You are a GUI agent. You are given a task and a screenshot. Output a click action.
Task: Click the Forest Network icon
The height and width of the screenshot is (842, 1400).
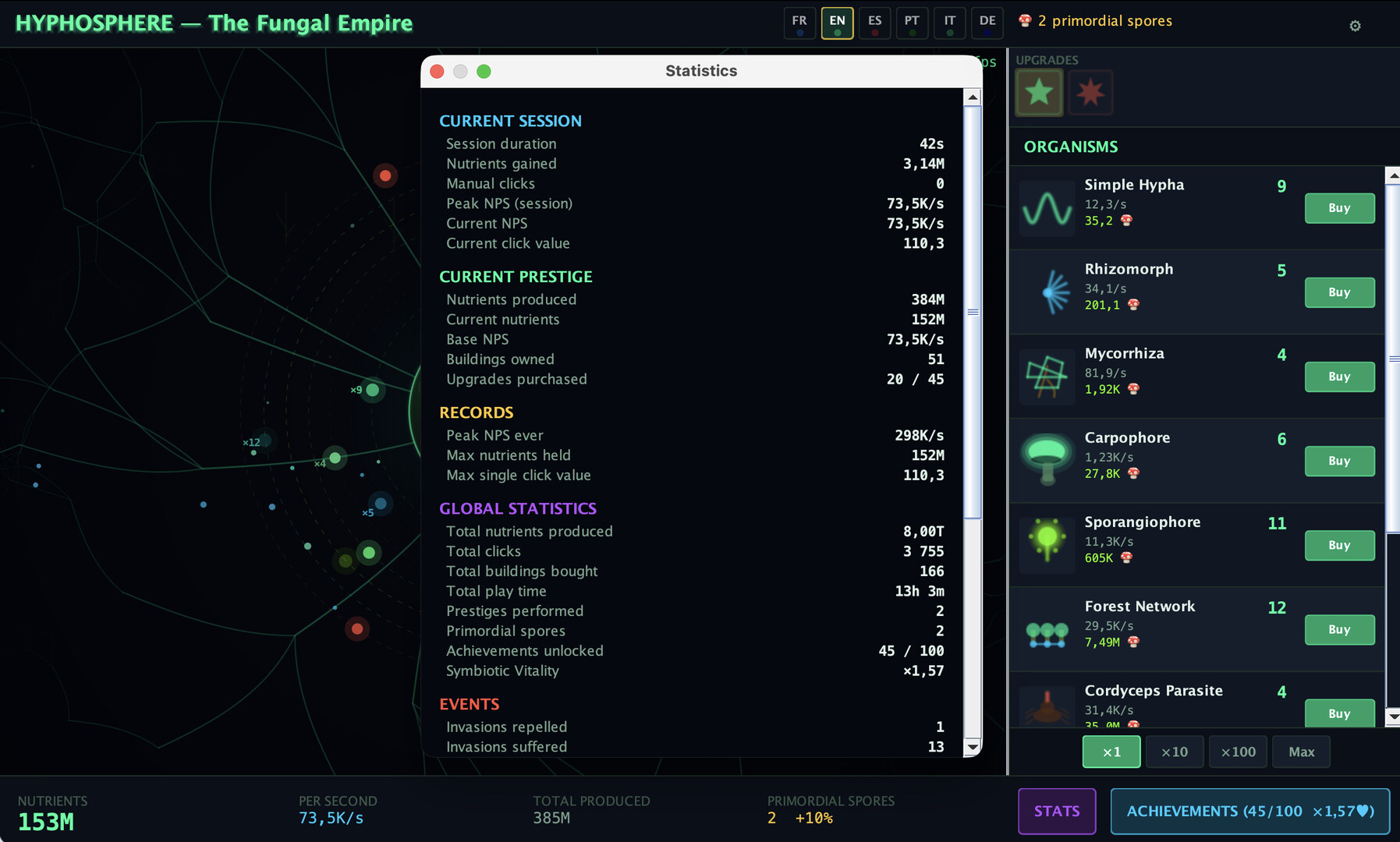(x=1047, y=629)
